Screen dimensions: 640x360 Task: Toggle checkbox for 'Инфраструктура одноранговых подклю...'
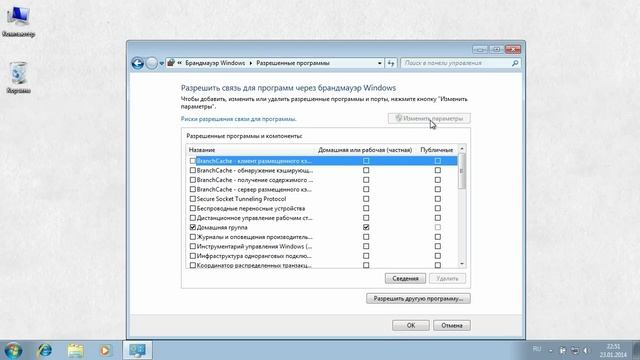click(193, 256)
